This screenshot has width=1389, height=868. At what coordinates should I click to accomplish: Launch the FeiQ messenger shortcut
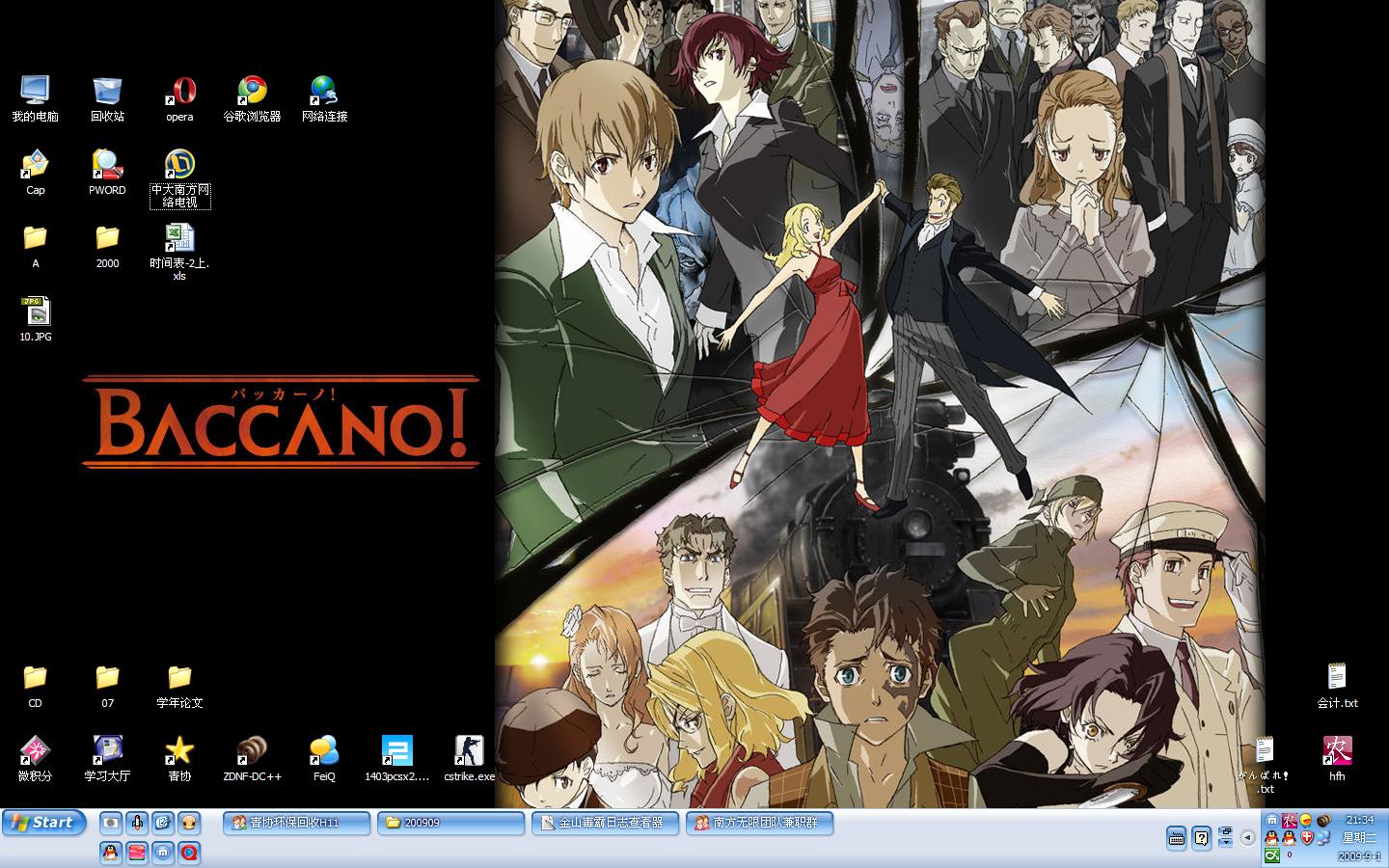click(324, 759)
